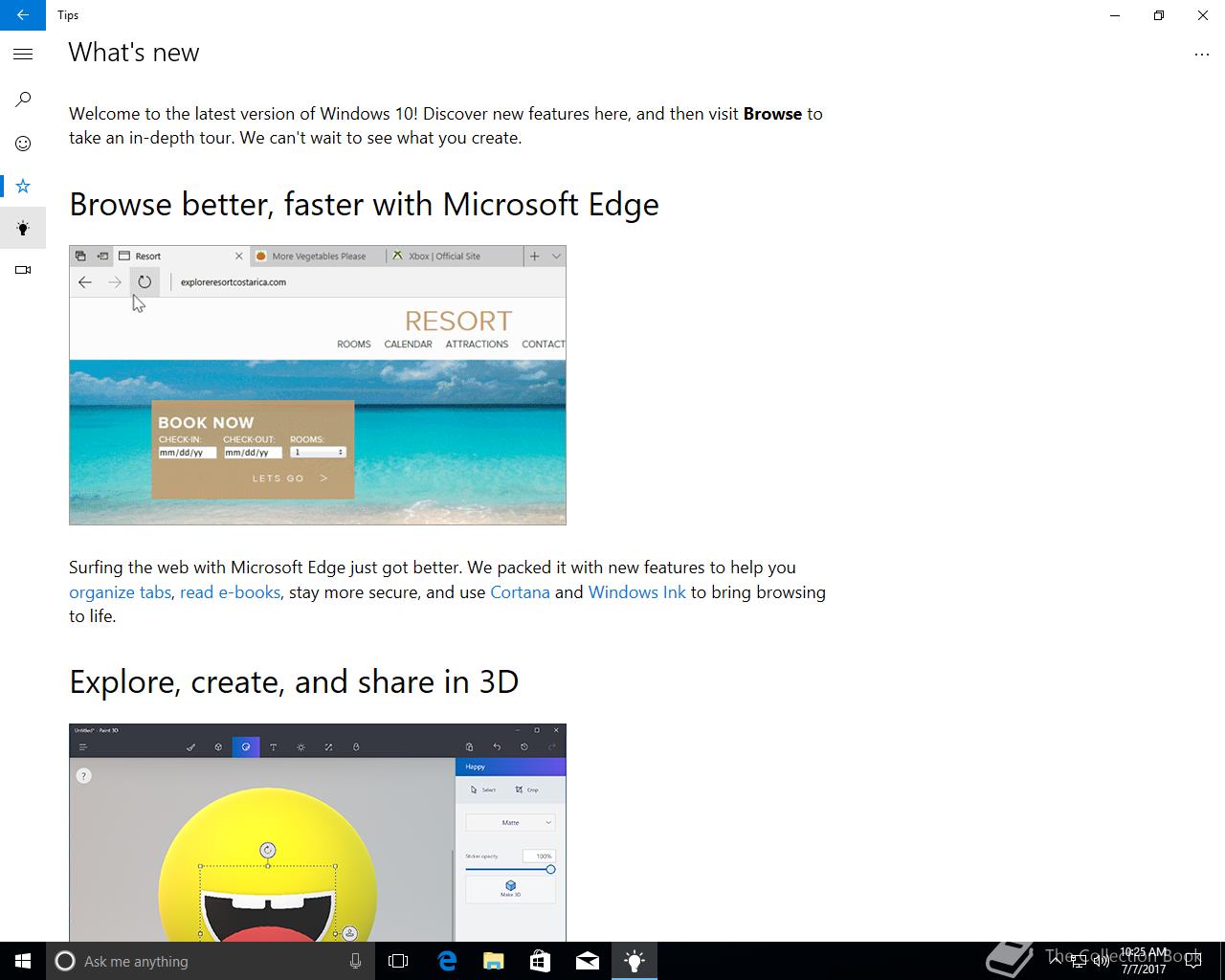Follow the 'read e-books' link

(x=230, y=592)
